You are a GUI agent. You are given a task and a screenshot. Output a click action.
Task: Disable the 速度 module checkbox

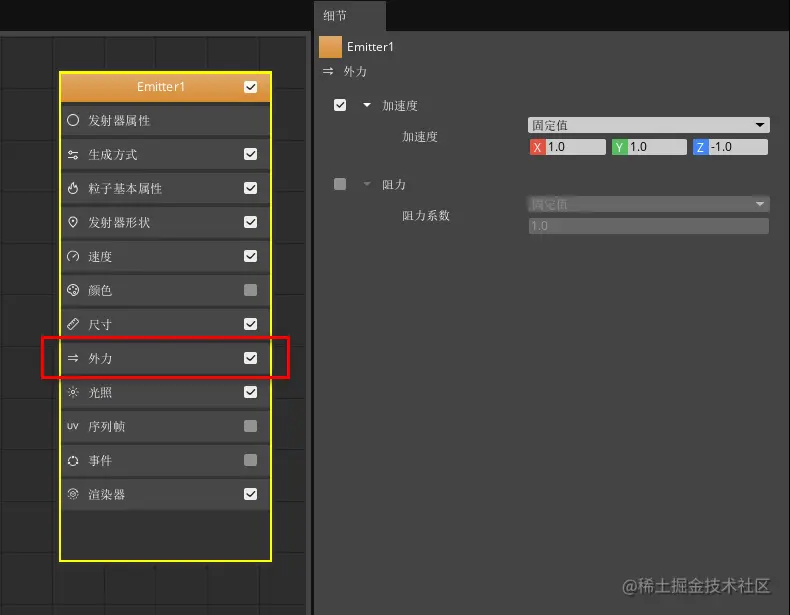[x=250, y=256]
